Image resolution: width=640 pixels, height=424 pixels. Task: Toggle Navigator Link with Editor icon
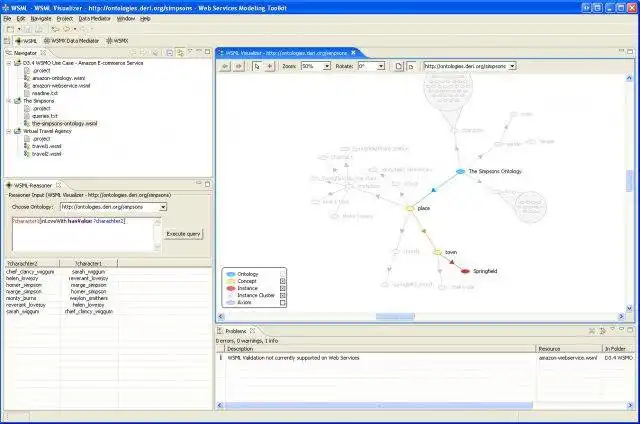pyautogui.click(x=180, y=53)
